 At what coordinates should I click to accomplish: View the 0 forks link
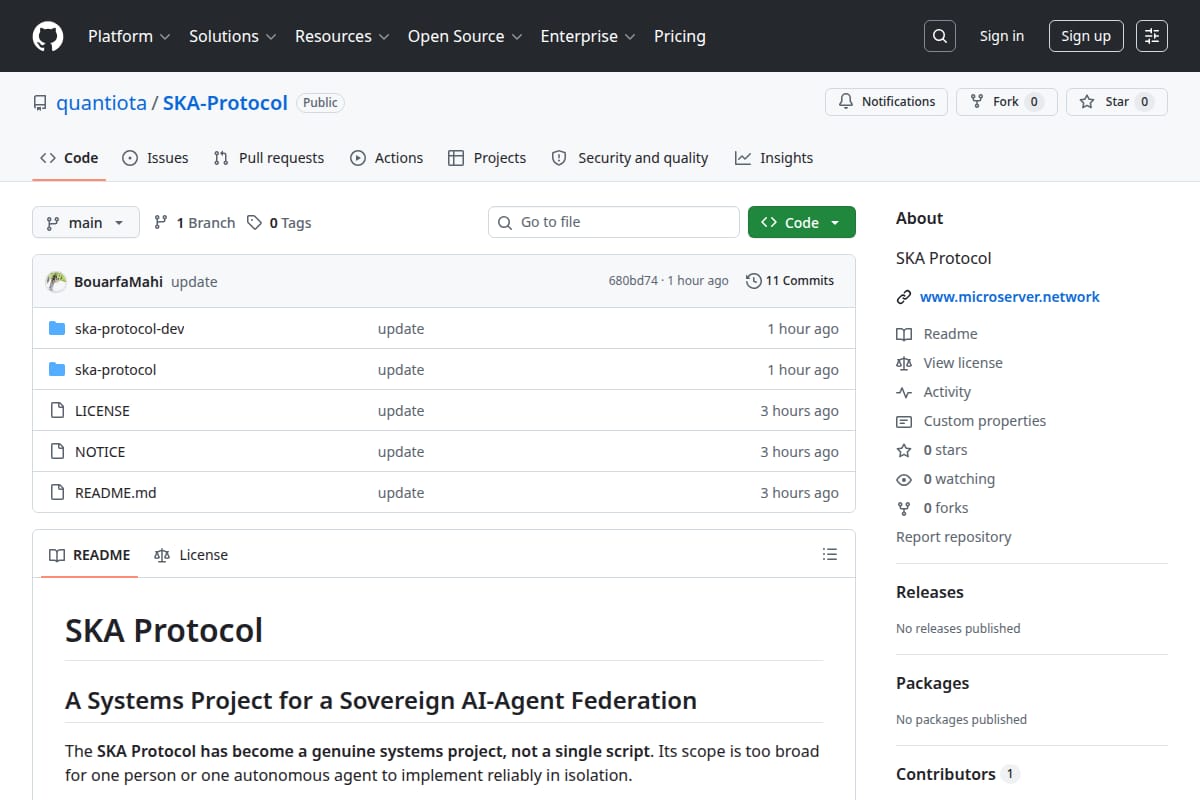[x=932, y=508]
